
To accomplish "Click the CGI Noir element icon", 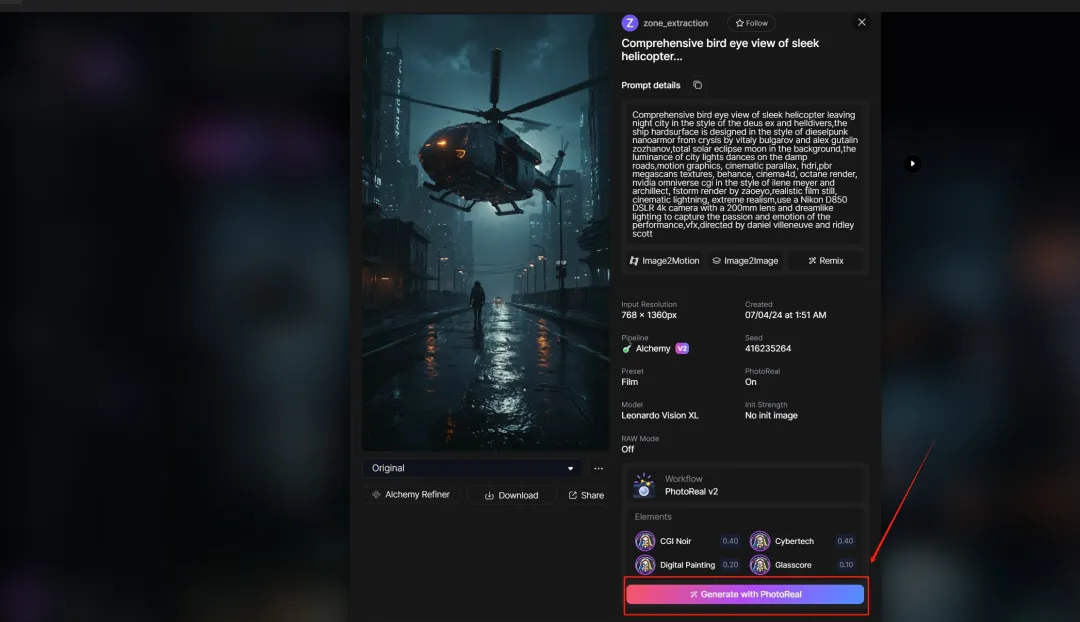I will coord(645,541).
